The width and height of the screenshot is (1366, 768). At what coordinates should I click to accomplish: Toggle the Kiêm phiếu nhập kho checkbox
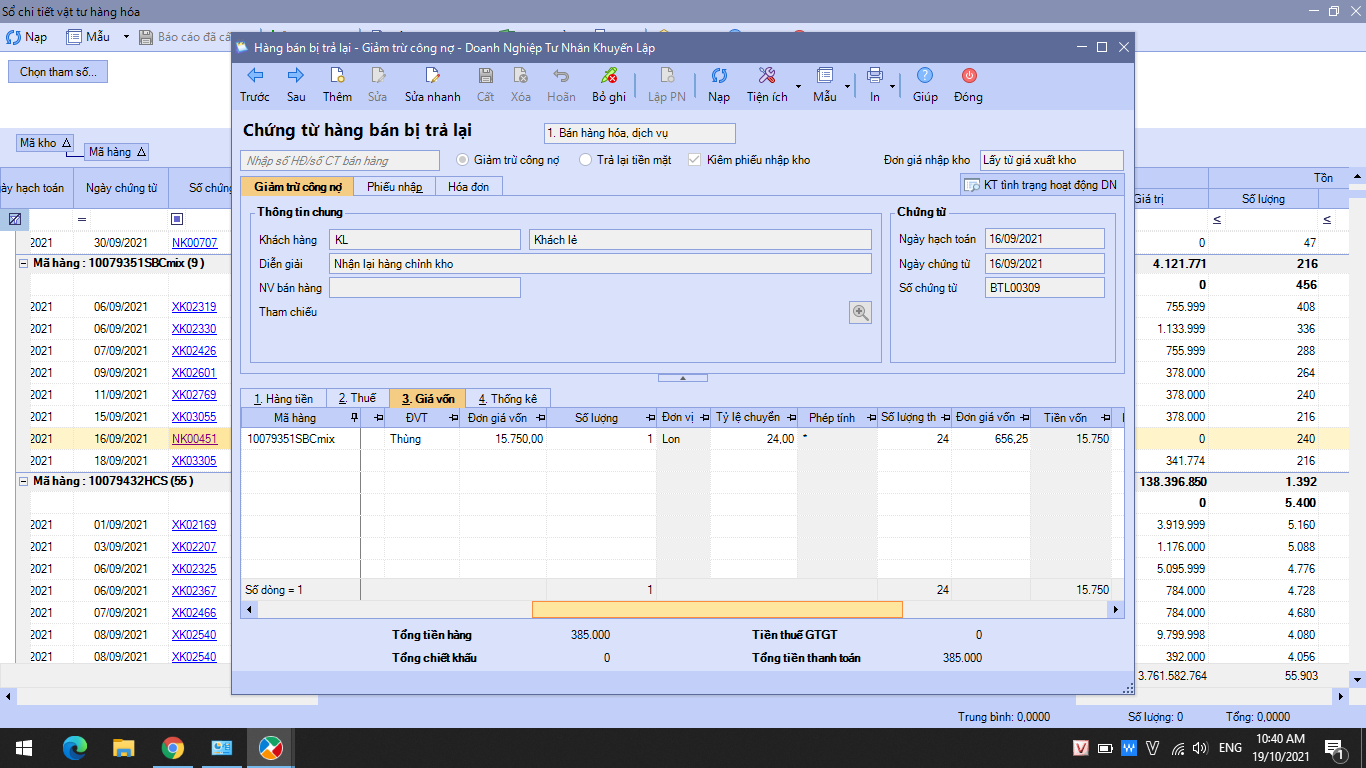click(x=695, y=160)
